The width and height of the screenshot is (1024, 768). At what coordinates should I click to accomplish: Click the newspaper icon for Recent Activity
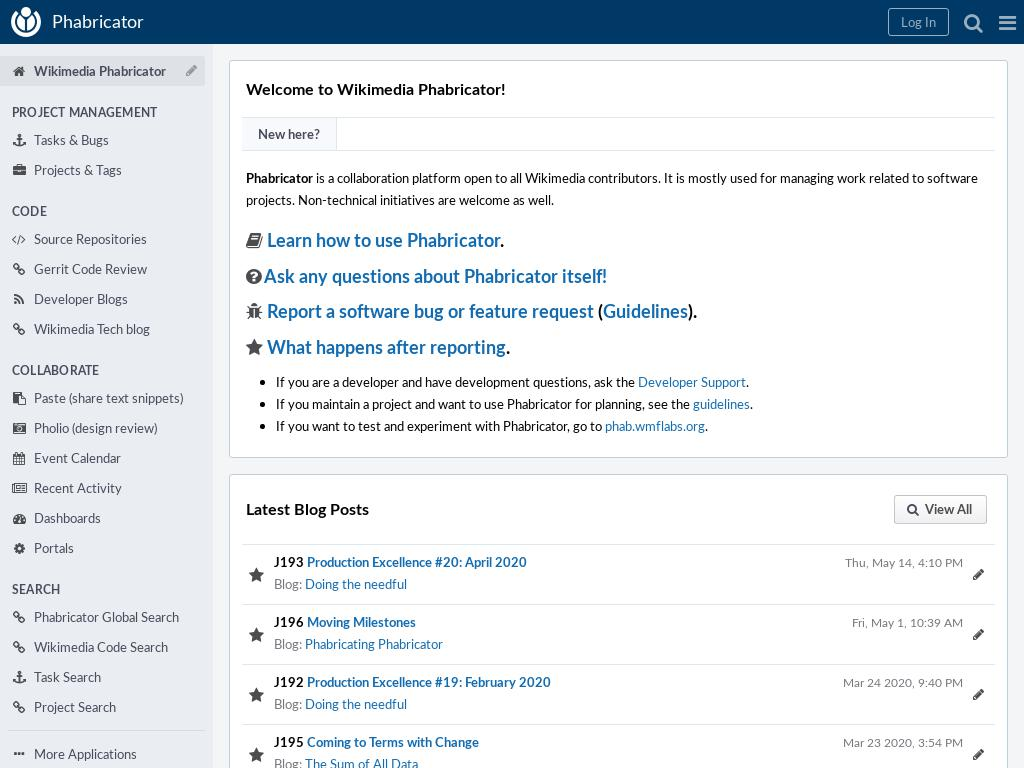20,488
